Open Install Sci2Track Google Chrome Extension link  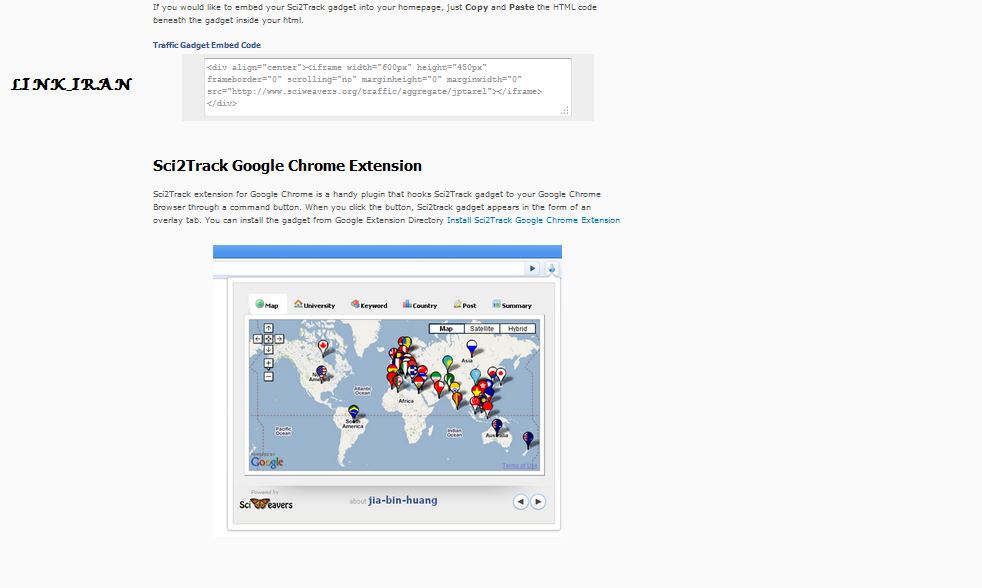point(534,220)
